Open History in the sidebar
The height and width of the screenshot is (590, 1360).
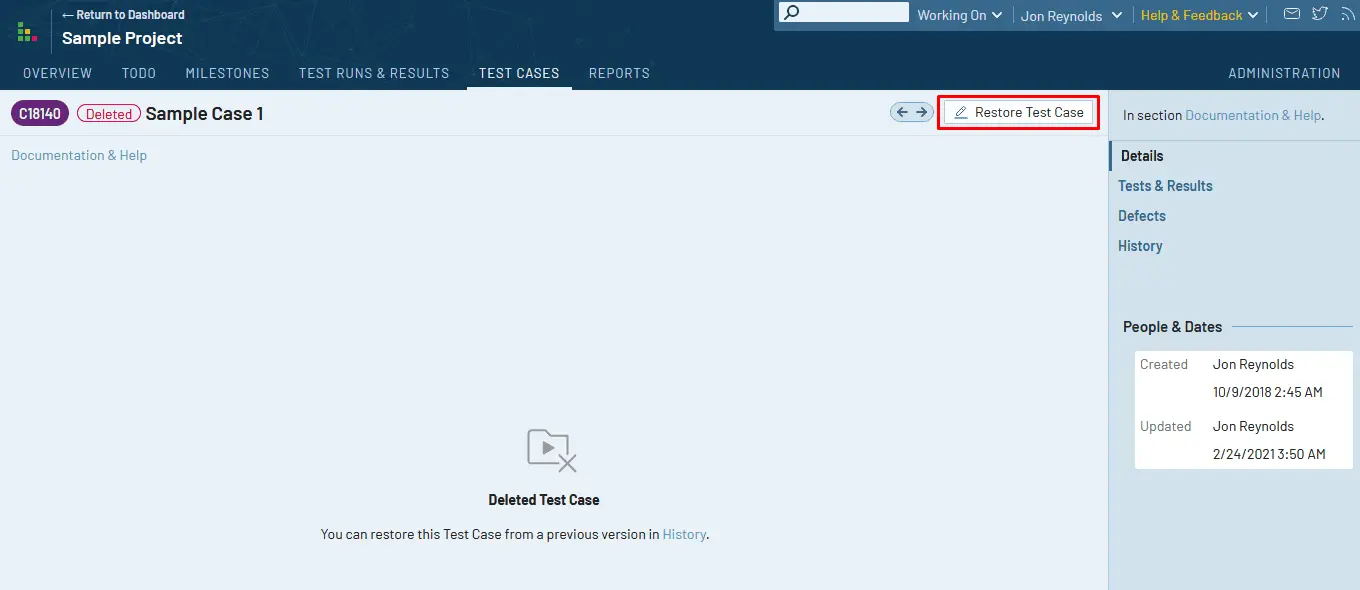point(1140,246)
